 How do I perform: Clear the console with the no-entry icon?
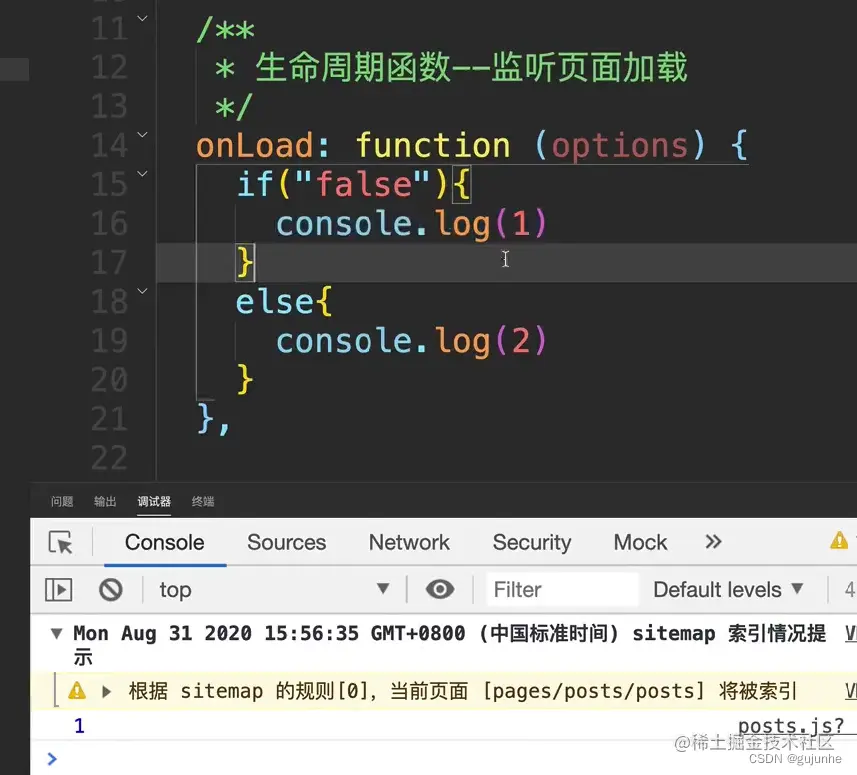click(x=111, y=590)
